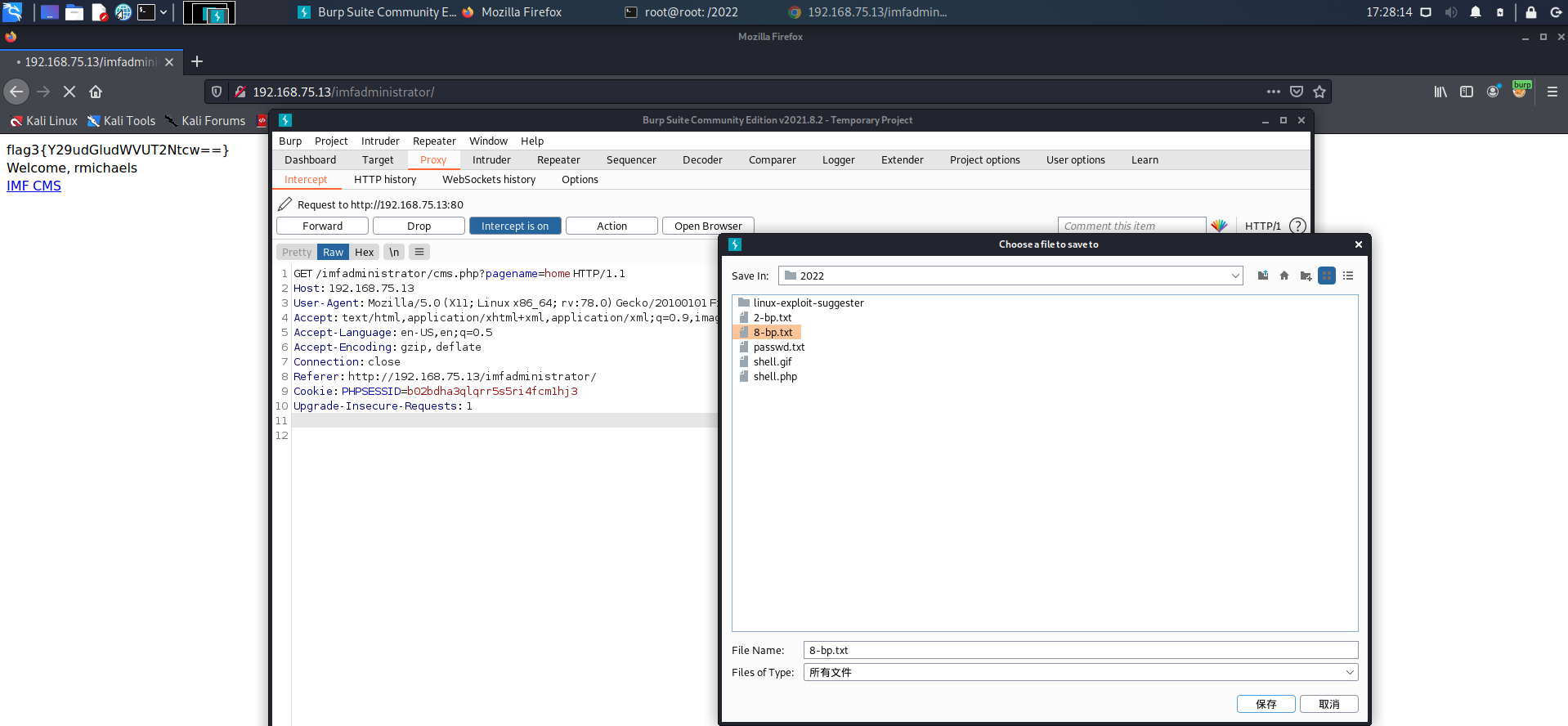Jump to home folder in save dialog

click(1284, 276)
